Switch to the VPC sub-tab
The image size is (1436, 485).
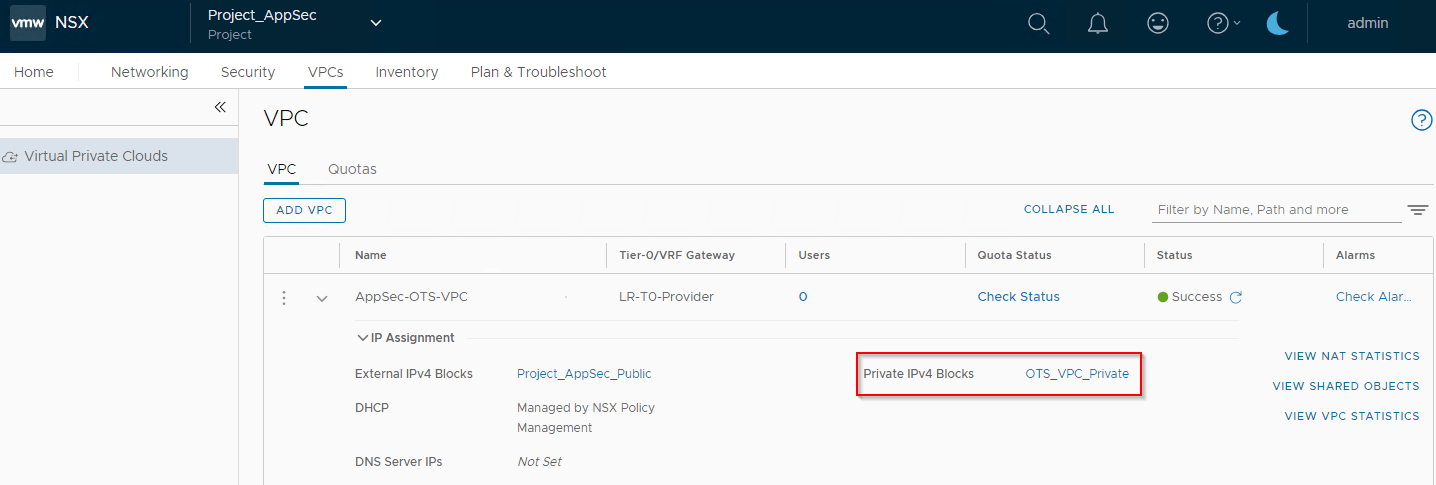click(282, 169)
